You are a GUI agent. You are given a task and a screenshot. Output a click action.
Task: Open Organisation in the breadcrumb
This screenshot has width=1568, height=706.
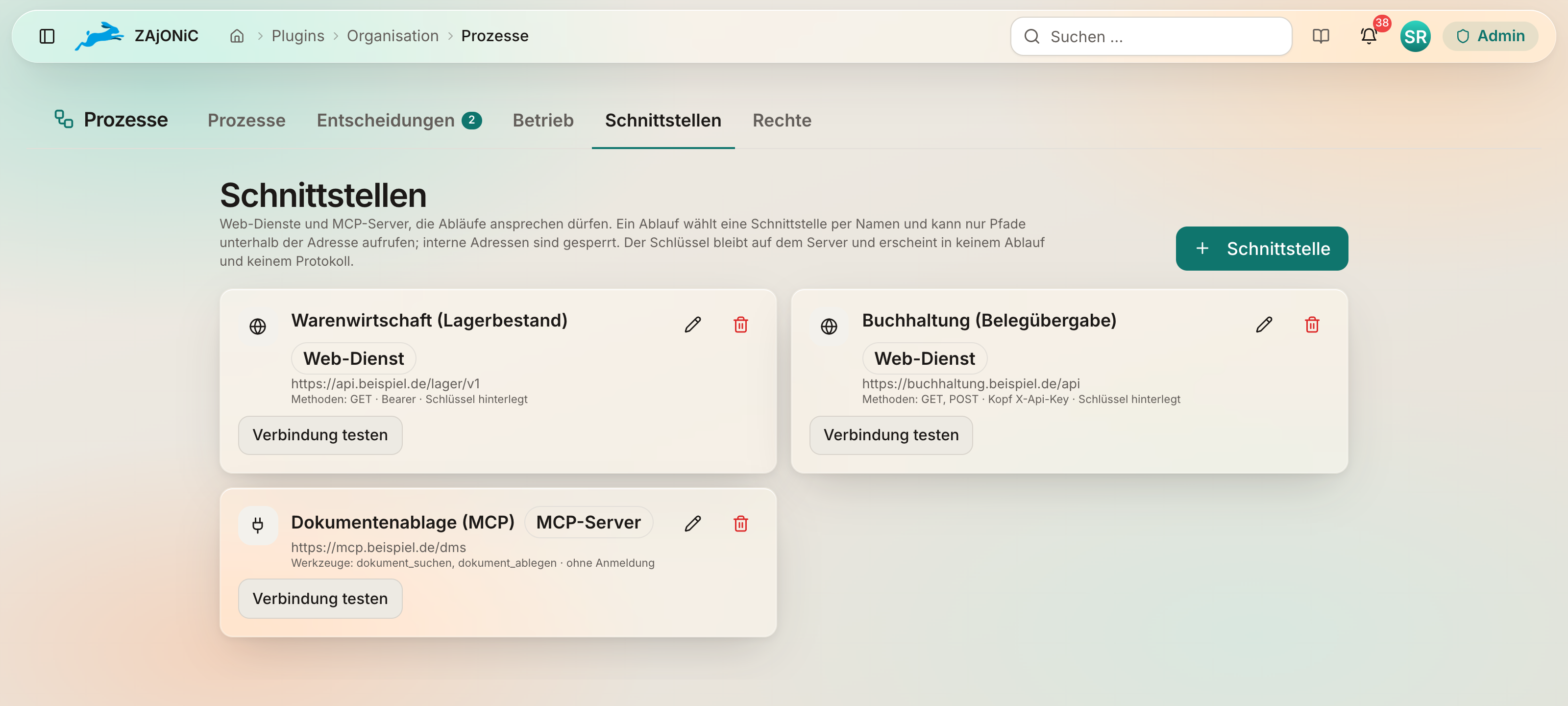392,37
